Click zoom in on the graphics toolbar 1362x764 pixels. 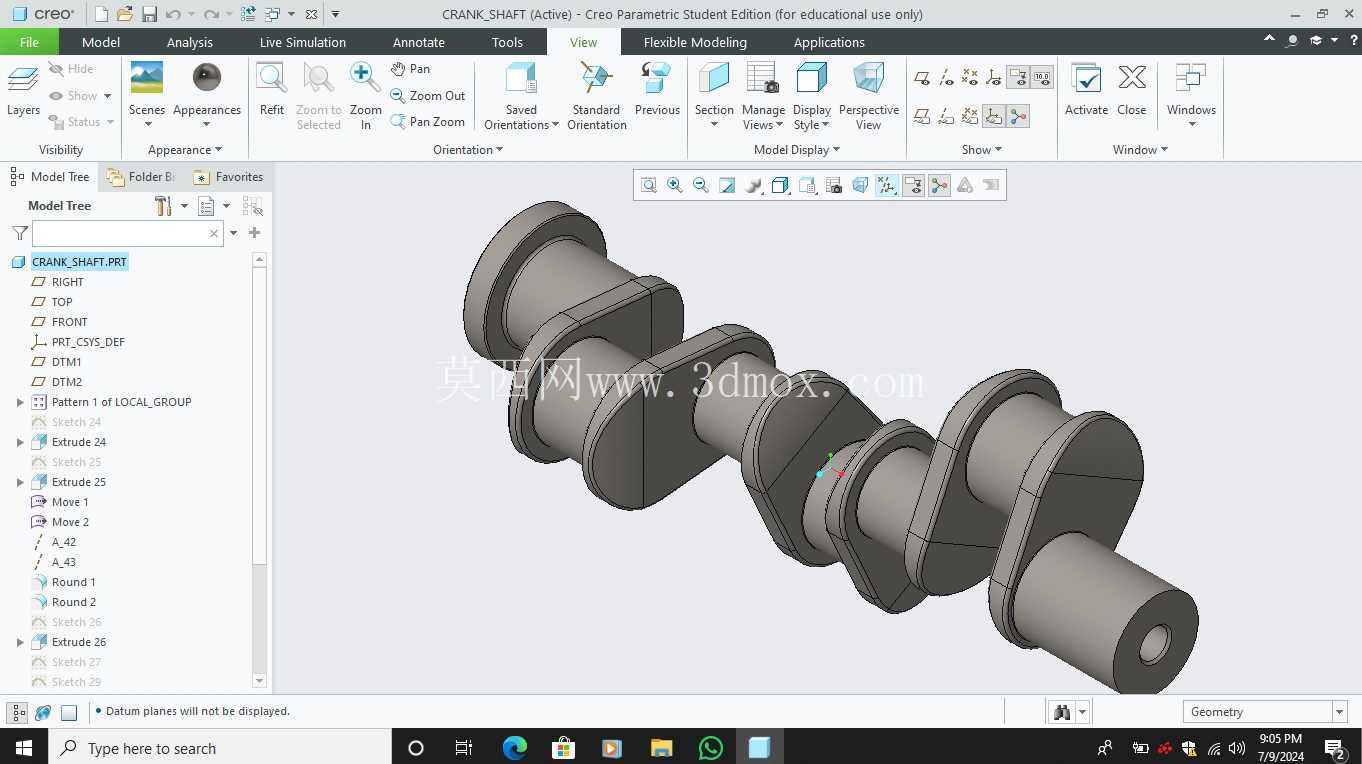(x=675, y=185)
